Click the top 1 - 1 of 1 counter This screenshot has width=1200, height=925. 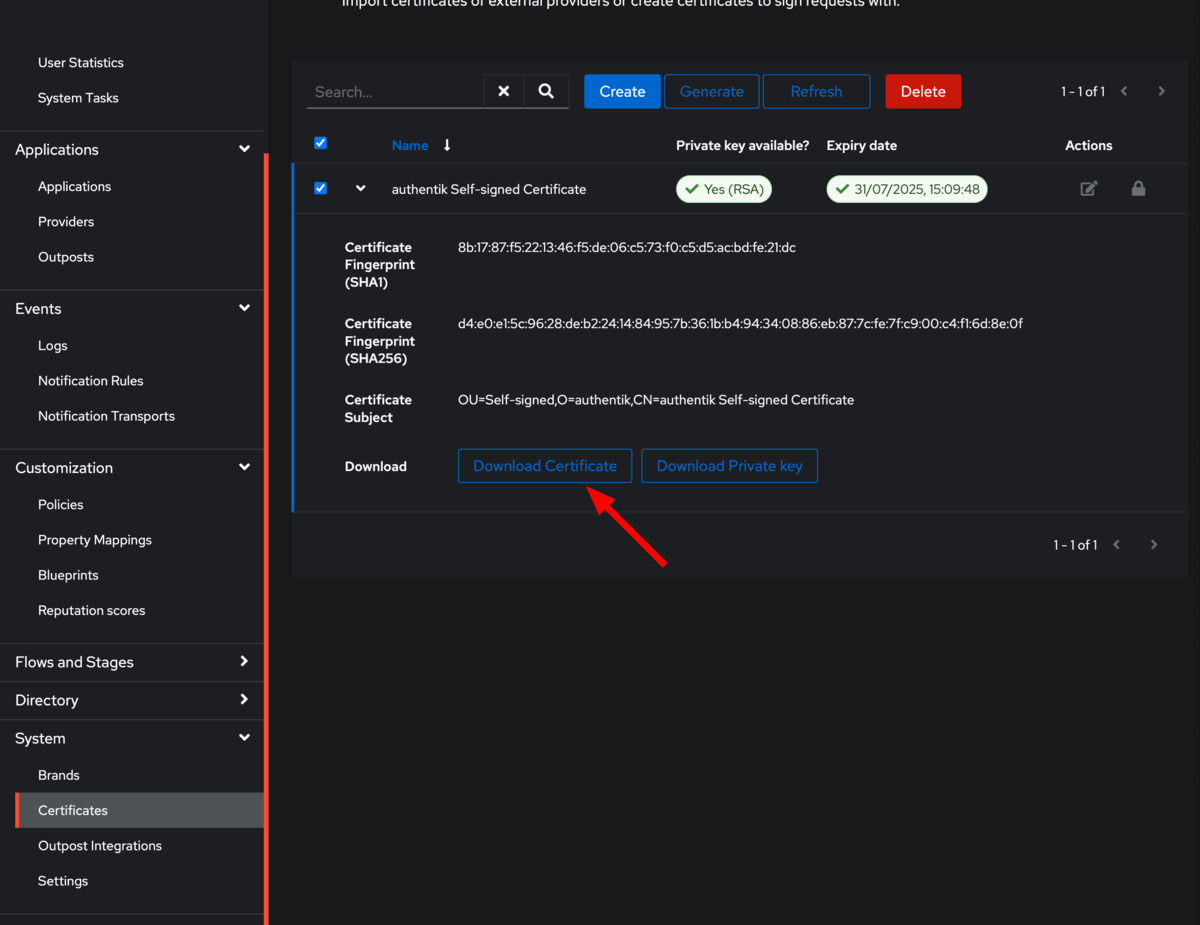(1083, 91)
